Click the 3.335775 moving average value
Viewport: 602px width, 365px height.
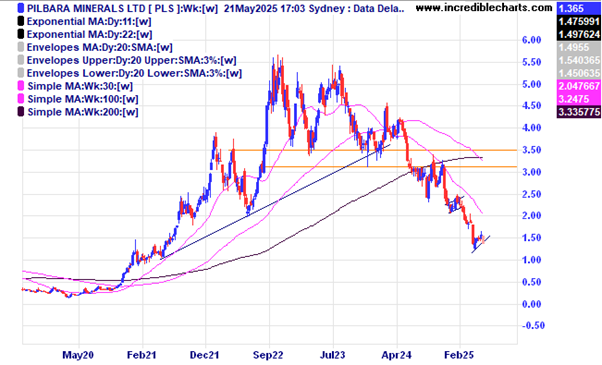(579, 112)
